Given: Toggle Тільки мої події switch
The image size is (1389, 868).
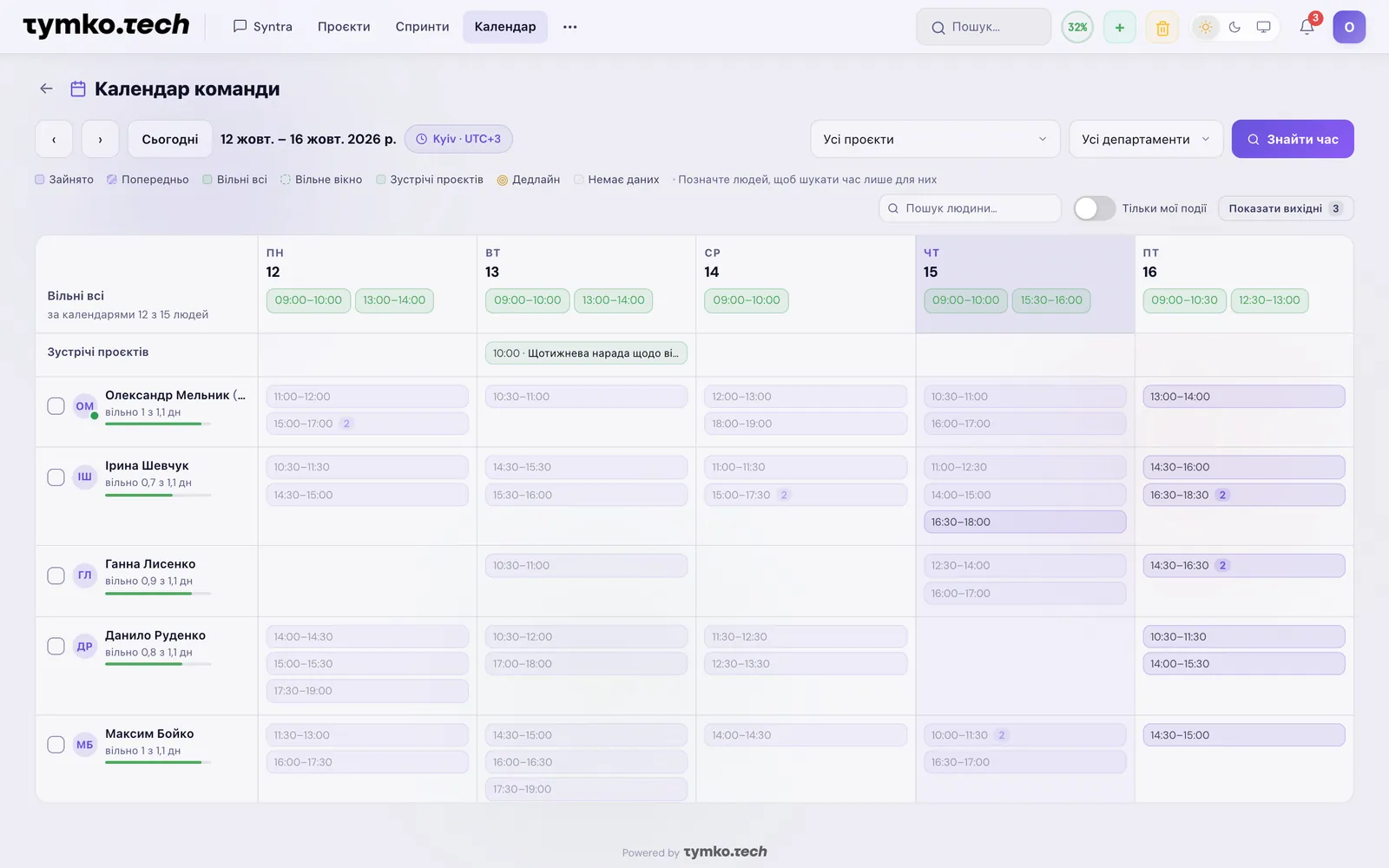Looking at the screenshot, I should point(1094,208).
